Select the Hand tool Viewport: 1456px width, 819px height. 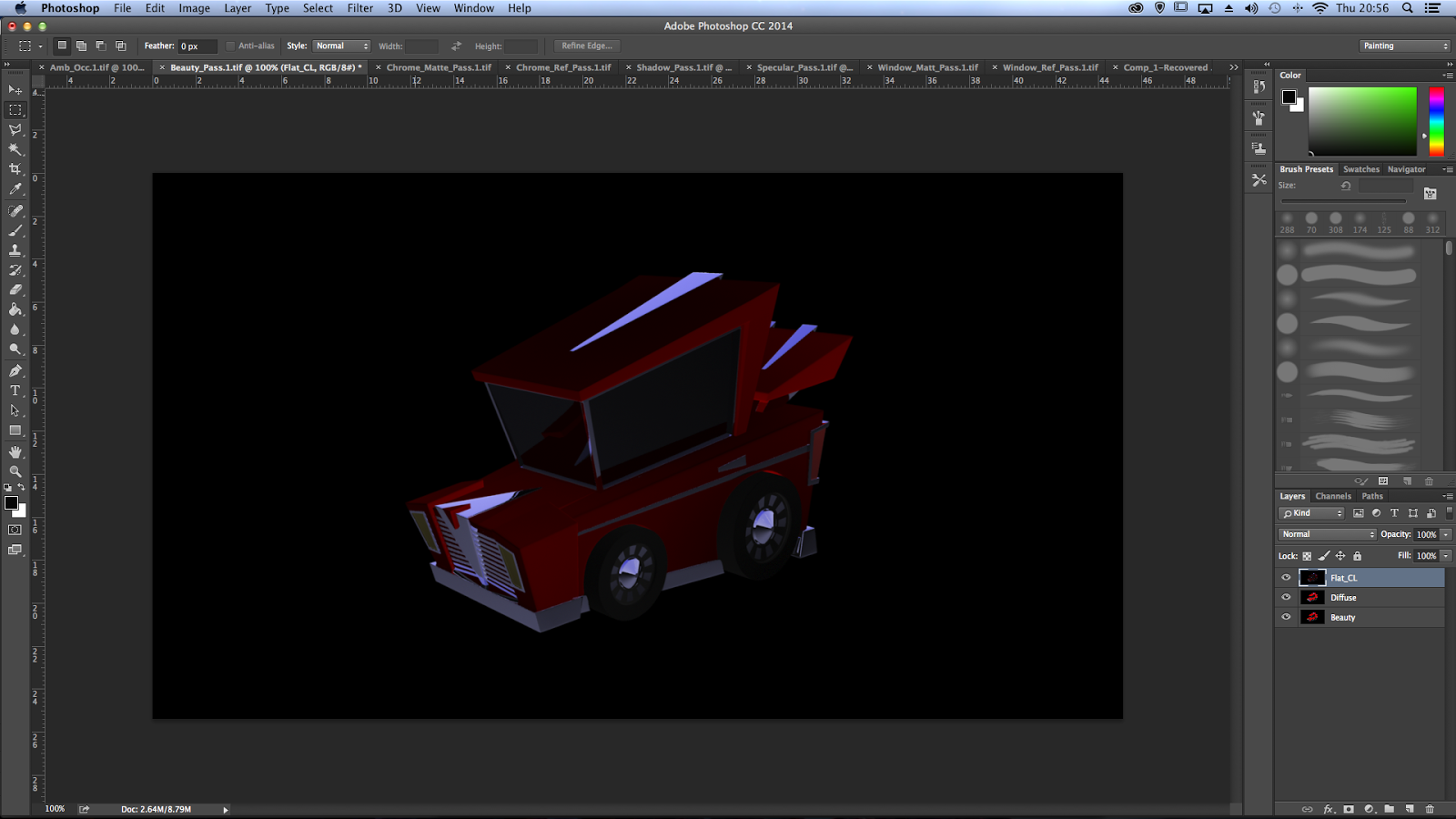(x=15, y=451)
